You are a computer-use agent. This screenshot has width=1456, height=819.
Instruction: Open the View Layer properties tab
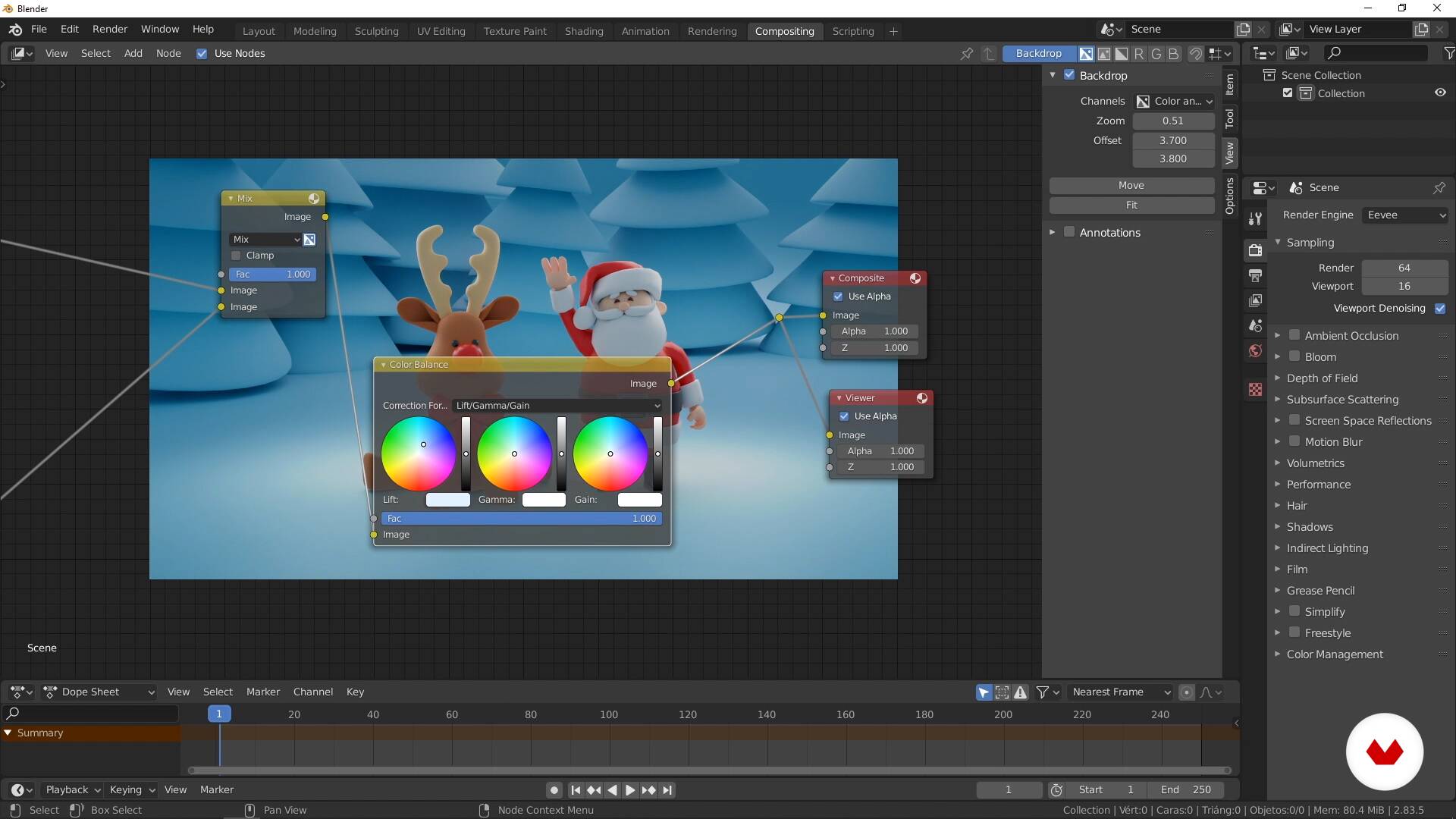1255,301
